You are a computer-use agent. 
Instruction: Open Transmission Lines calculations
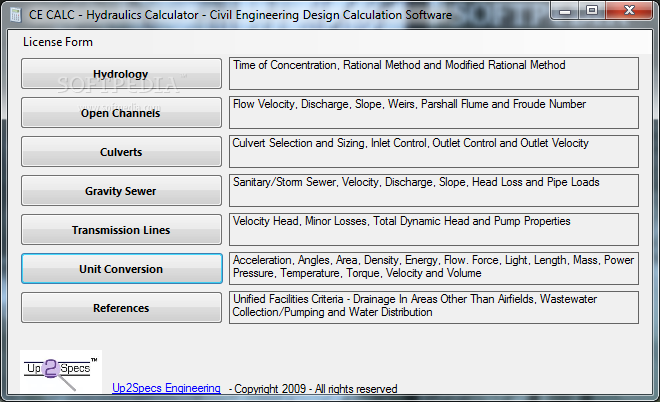pyautogui.click(x=121, y=230)
